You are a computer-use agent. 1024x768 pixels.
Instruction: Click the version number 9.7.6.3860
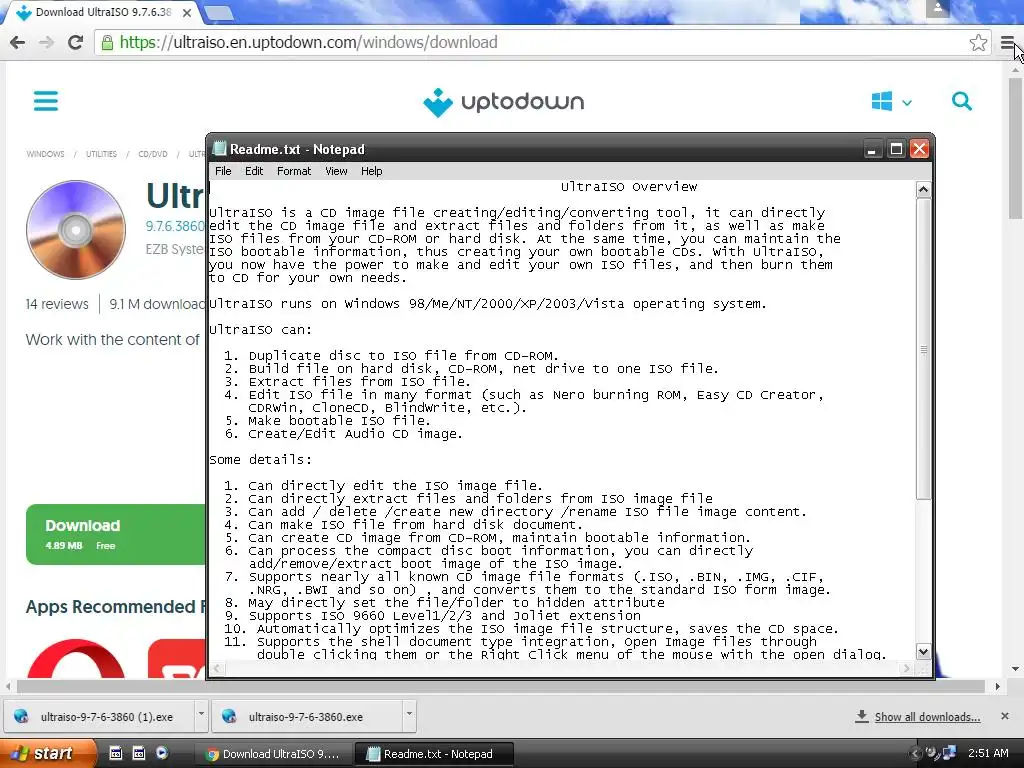[x=175, y=226]
